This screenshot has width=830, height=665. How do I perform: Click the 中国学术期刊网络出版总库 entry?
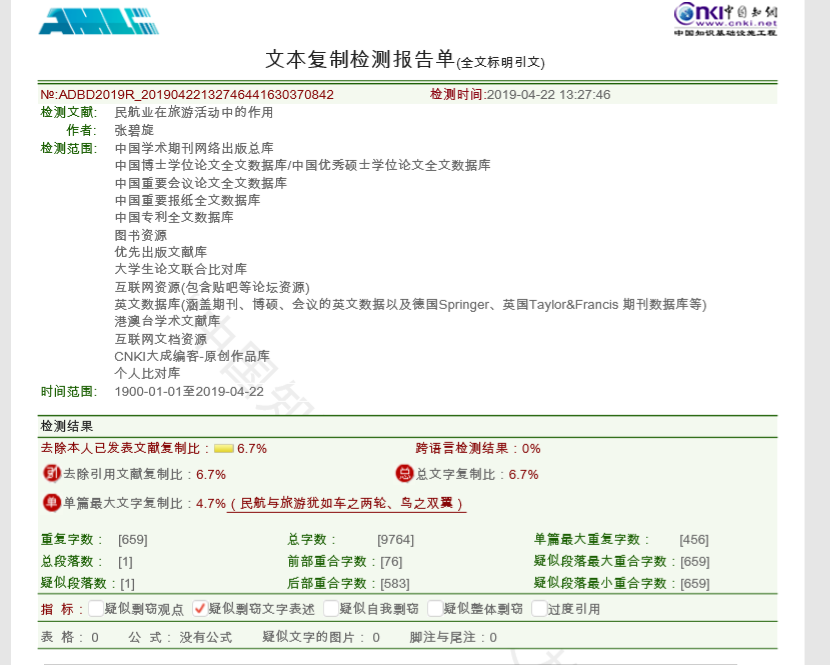[194, 148]
